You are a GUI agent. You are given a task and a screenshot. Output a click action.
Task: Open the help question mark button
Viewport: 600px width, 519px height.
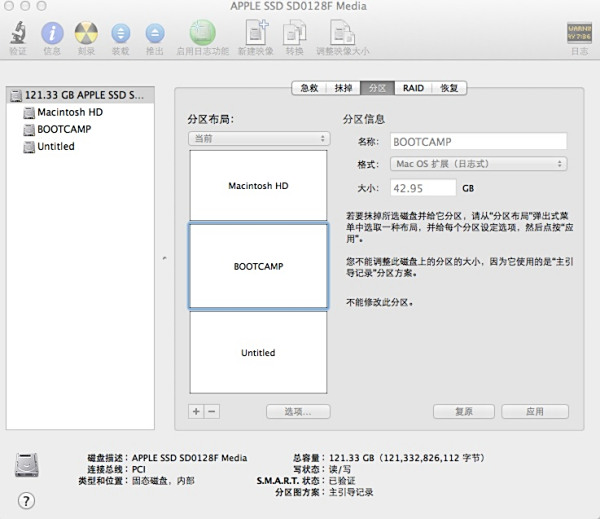click(26, 501)
